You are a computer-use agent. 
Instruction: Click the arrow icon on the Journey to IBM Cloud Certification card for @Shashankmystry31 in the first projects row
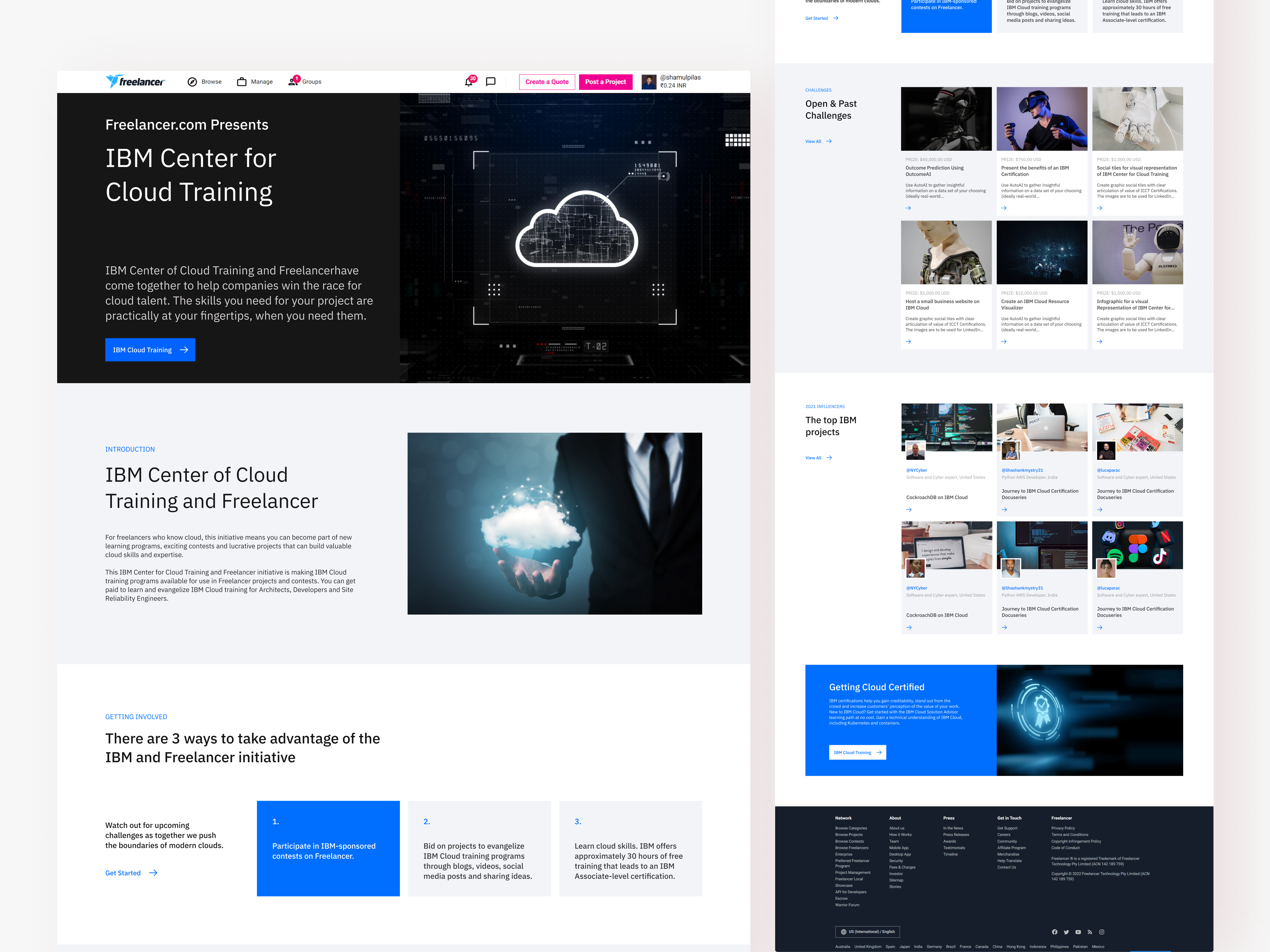pos(1005,510)
